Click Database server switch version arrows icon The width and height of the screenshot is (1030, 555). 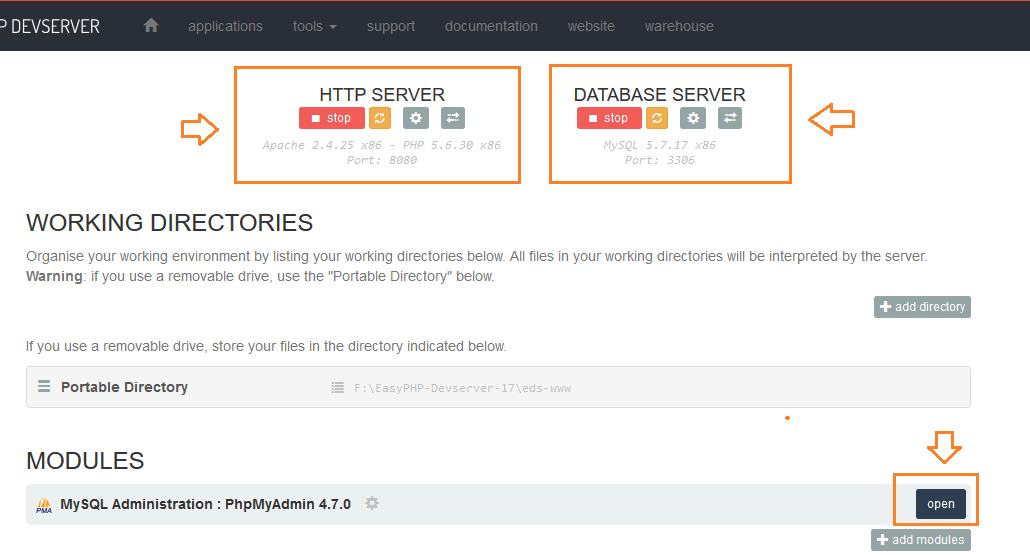point(730,118)
